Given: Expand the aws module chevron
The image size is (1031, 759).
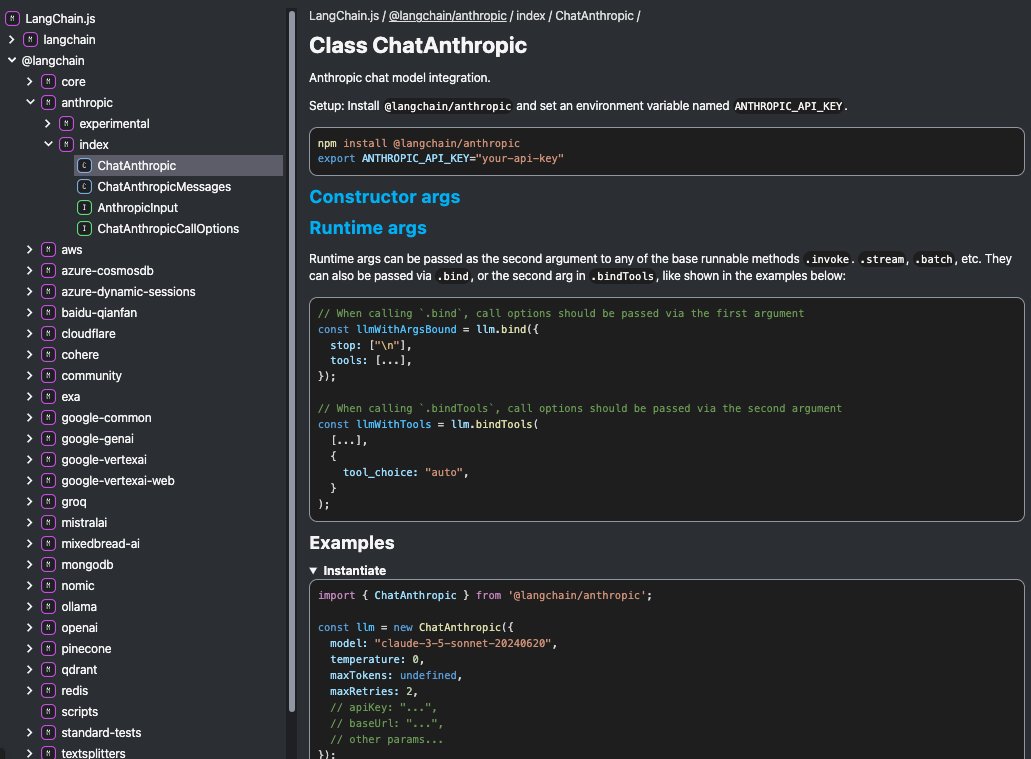Looking at the screenshot, I should coord(28,249).
